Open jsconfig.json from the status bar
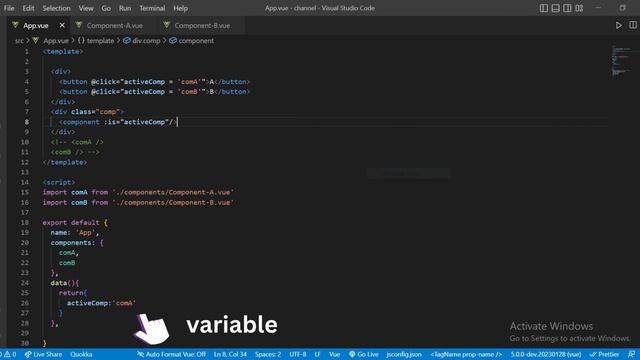Image resolution: width=640 pixels, height=360 pixels. [404, 354]
